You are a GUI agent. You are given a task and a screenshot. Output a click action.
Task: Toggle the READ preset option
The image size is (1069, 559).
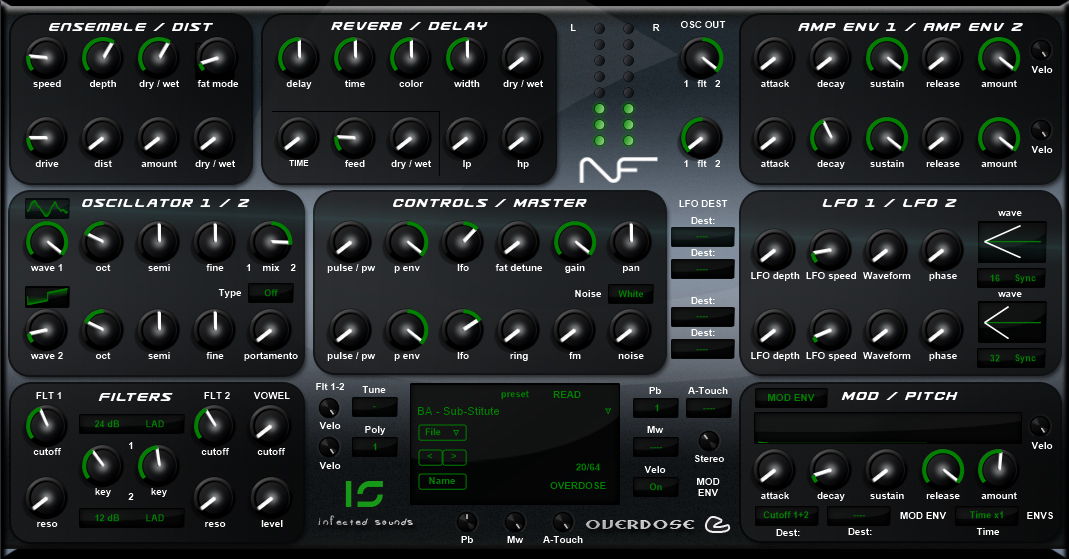click(x=567, y=395)
